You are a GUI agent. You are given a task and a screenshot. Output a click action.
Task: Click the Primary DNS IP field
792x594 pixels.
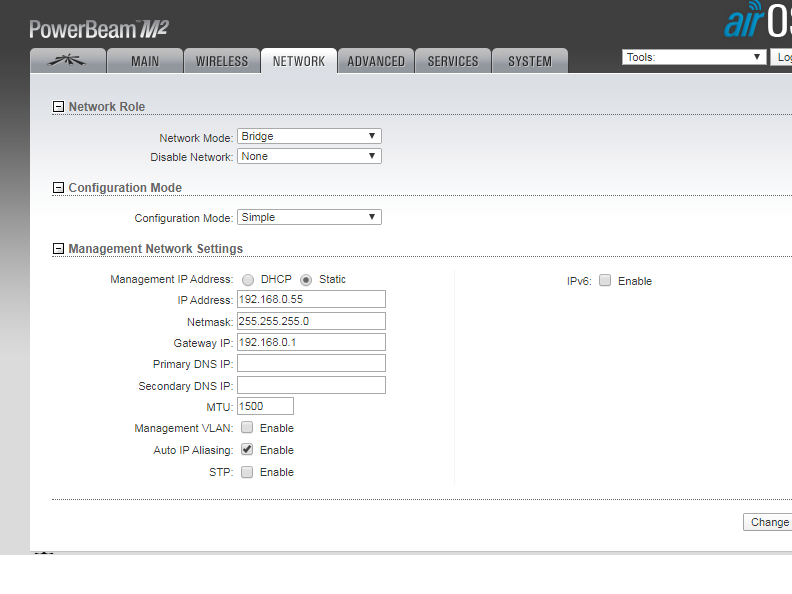(311, 363)
